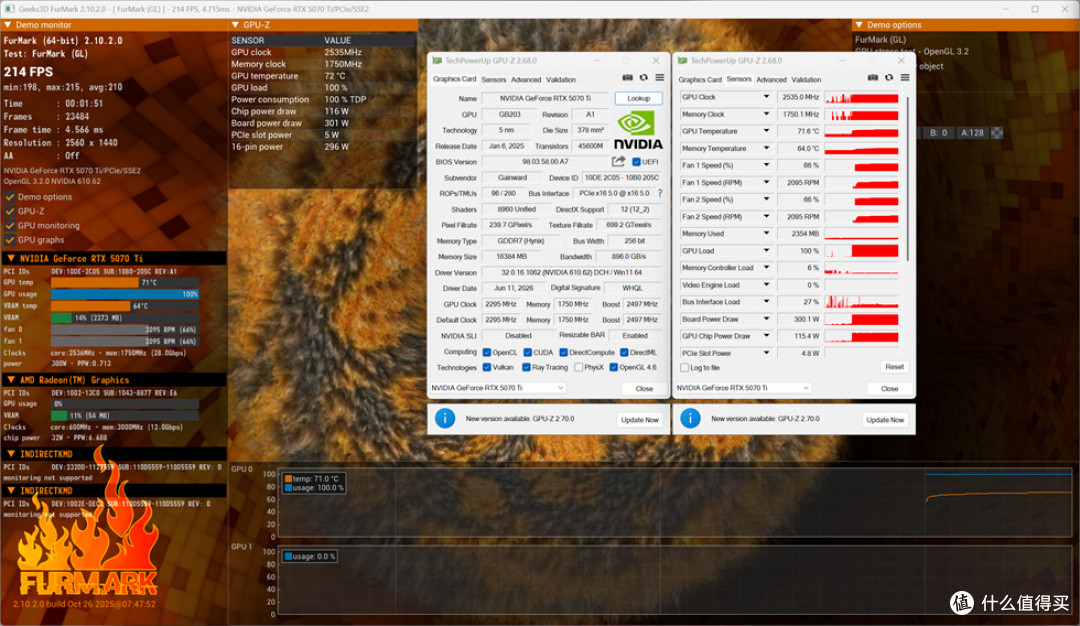Collapse the Demo monitor panel
The image size is (1080, 626).
pos(8,25)
